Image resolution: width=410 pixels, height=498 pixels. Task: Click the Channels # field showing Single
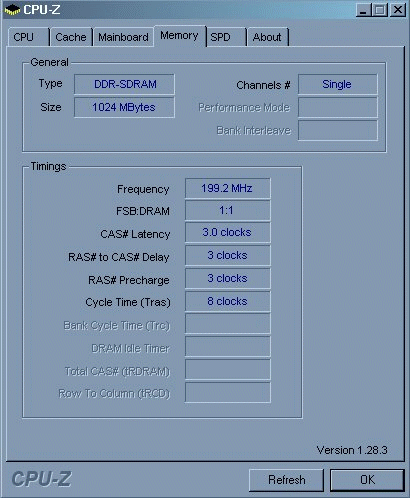pyautogui.click(x=338, y=84)
